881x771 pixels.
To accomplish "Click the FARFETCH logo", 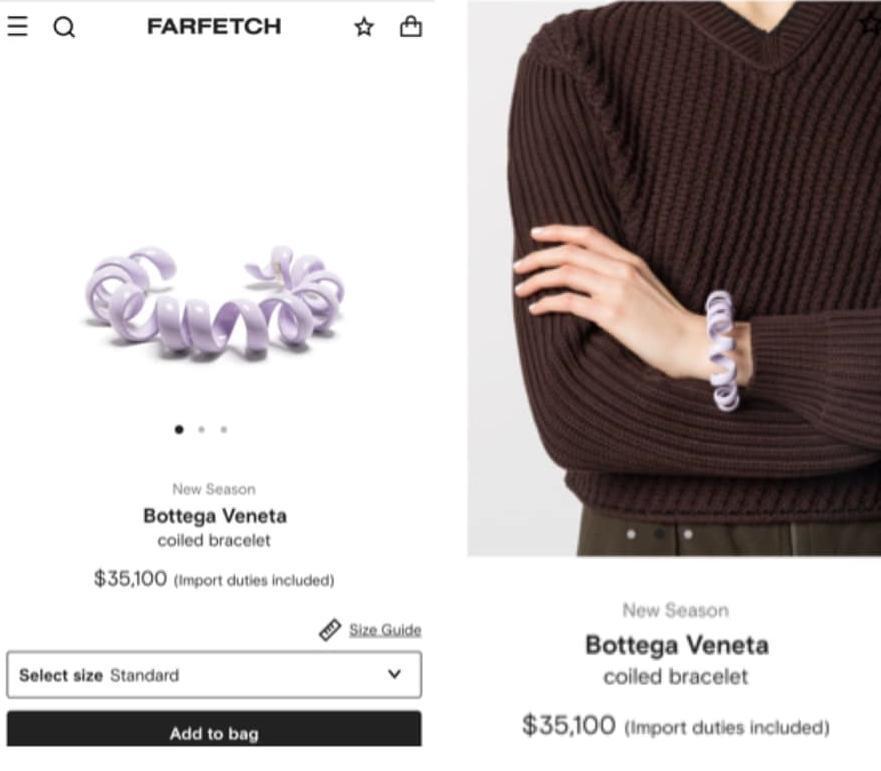I will point(214,26).
